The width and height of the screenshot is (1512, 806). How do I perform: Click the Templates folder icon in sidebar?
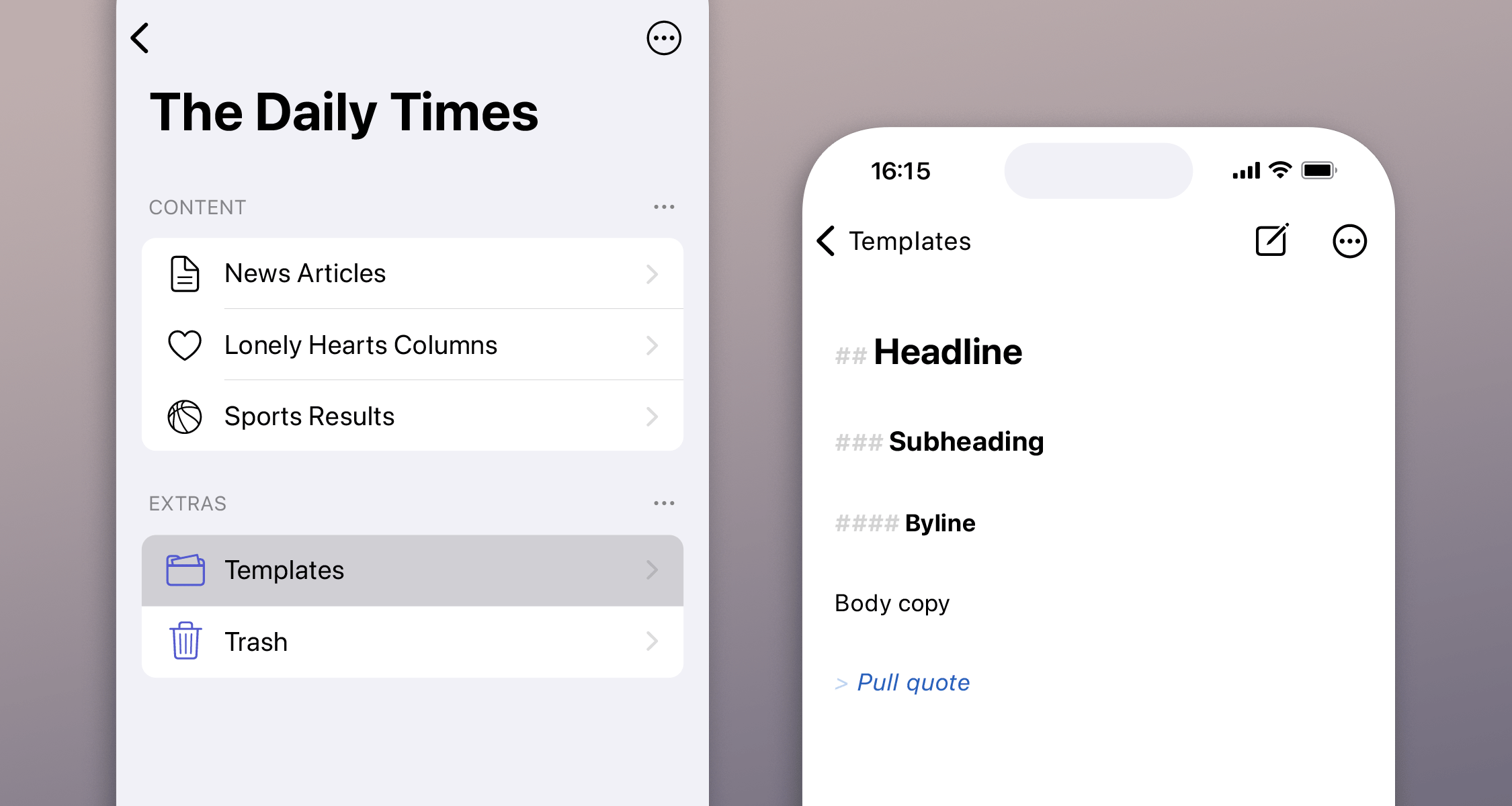point(184,569)
